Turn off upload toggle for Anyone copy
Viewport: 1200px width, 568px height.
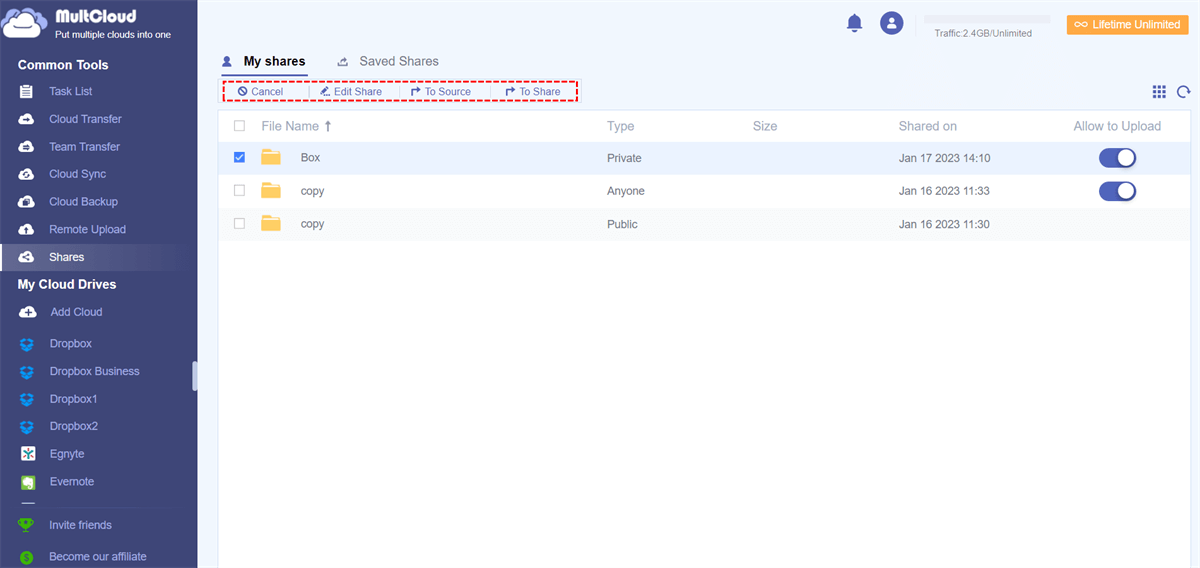point(1117,191)
